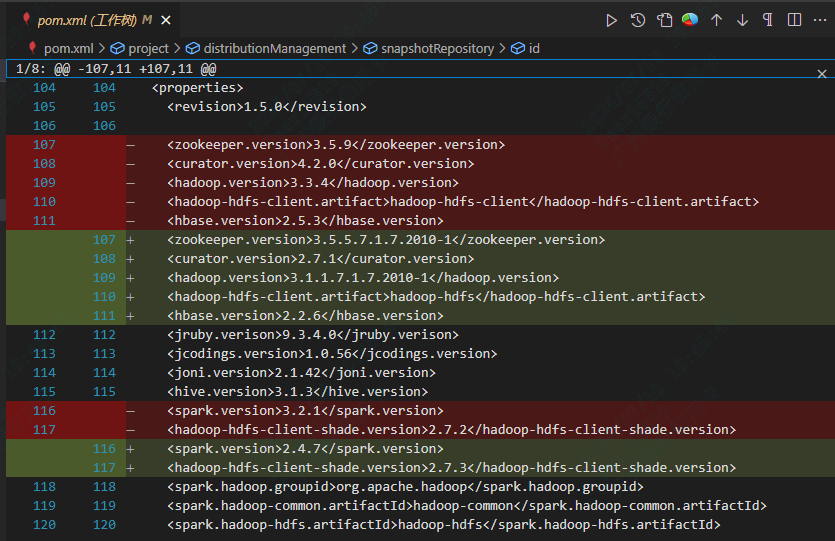
Task: Click the joni.version 2.1.42 line
Action: (301, 373)
